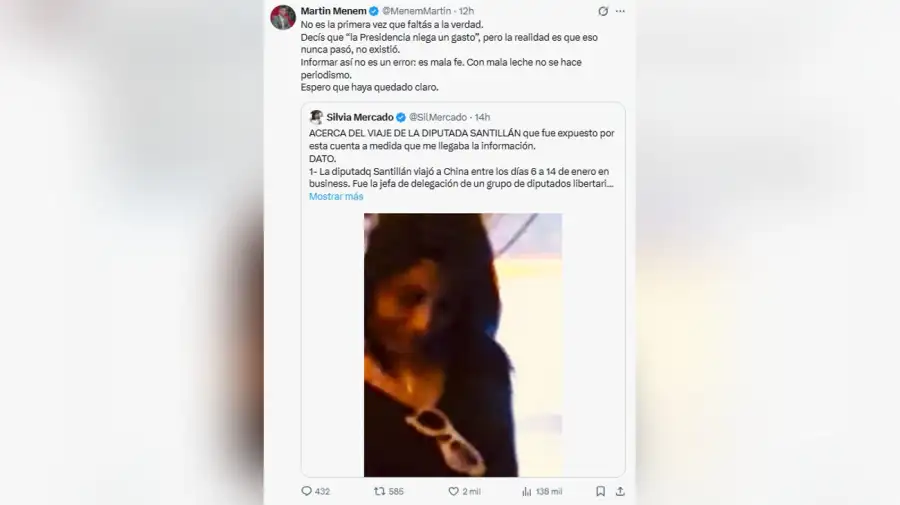Screen dimensions: 900x505
Task: Expand quoted tweet with Mostrar más
Action: (x=336, y=196)
